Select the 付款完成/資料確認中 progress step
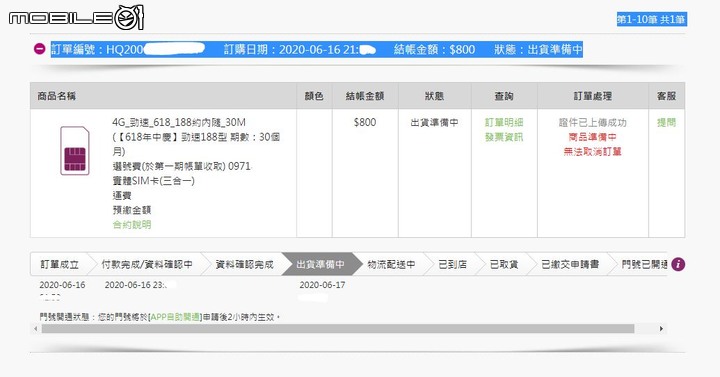The width and height of the screenshot is (720, 377). 146,264
